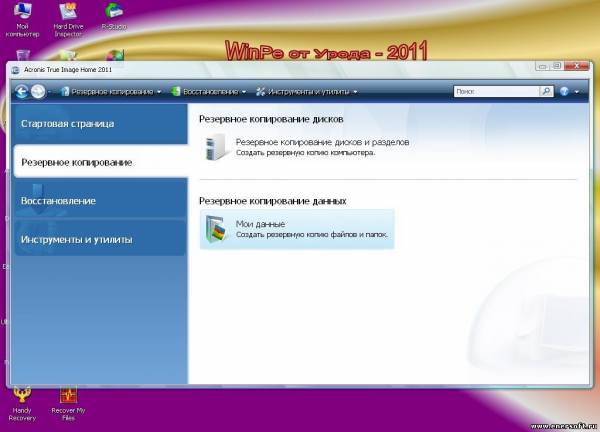Select Стартовая страница in sidebar
Screen dimensions: 600x432
[100, 124]
